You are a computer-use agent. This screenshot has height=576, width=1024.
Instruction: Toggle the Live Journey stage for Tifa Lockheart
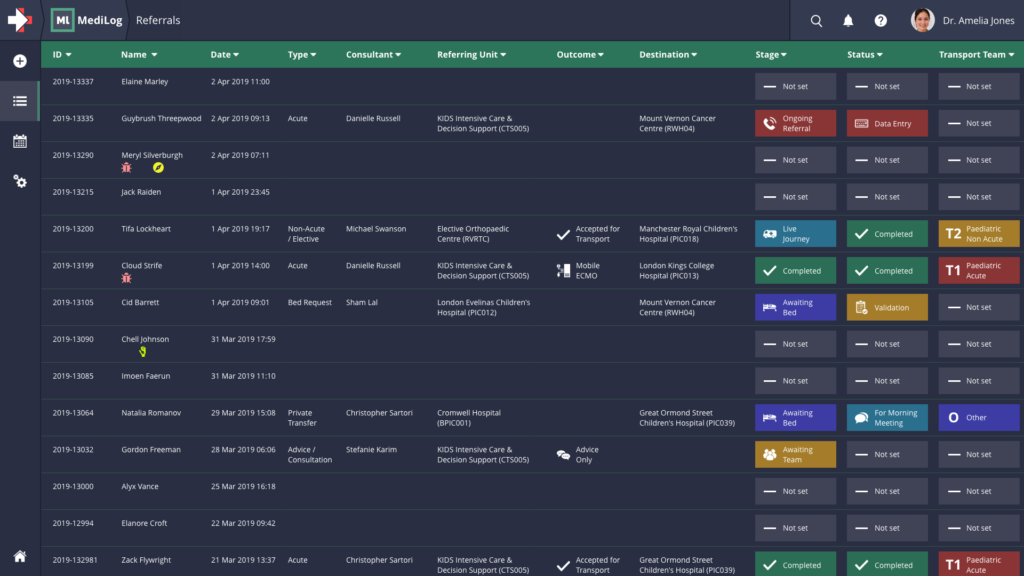pos(795,233)
